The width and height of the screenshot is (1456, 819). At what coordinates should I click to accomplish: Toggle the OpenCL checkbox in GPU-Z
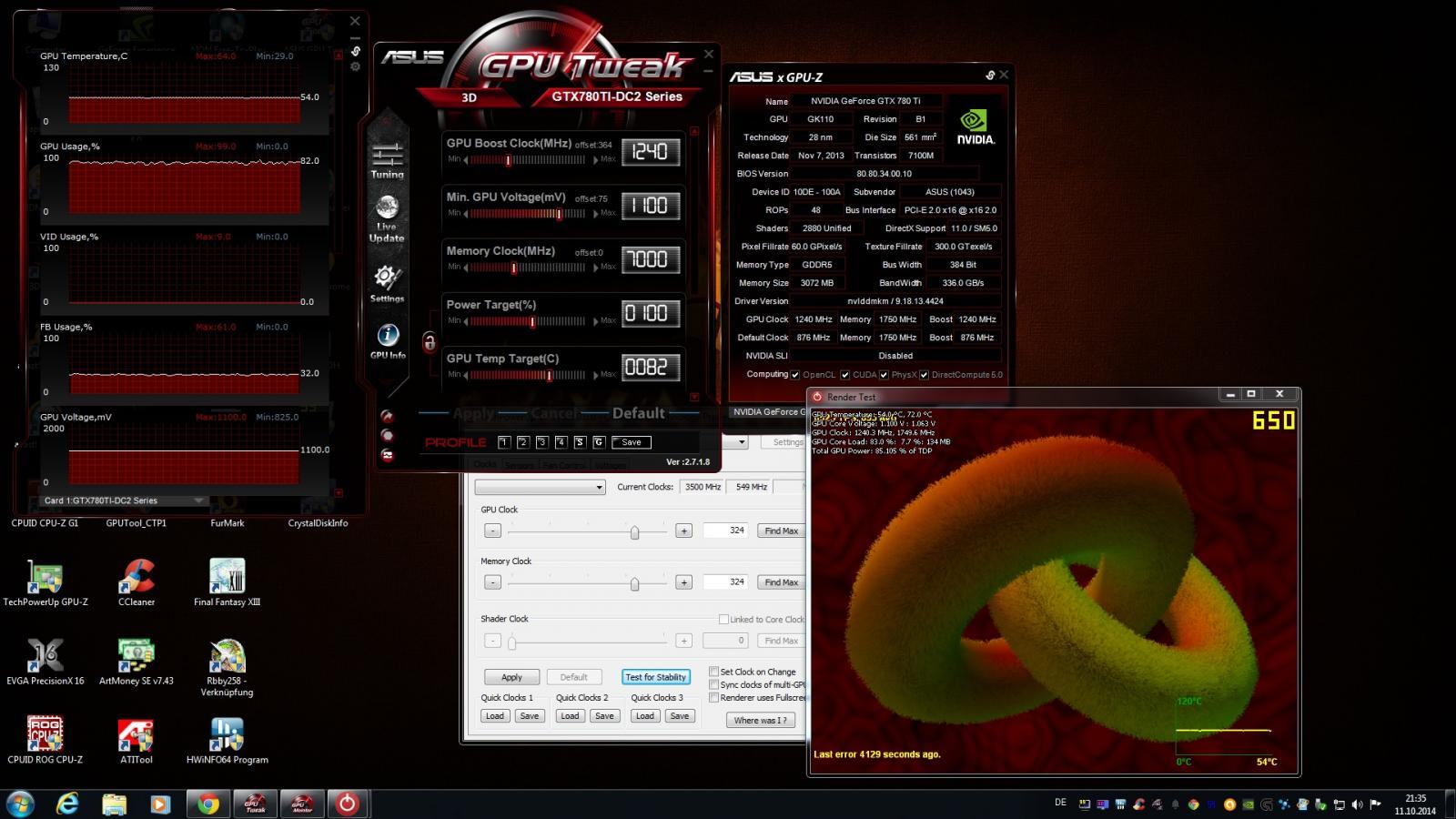(x=795, y=375)
